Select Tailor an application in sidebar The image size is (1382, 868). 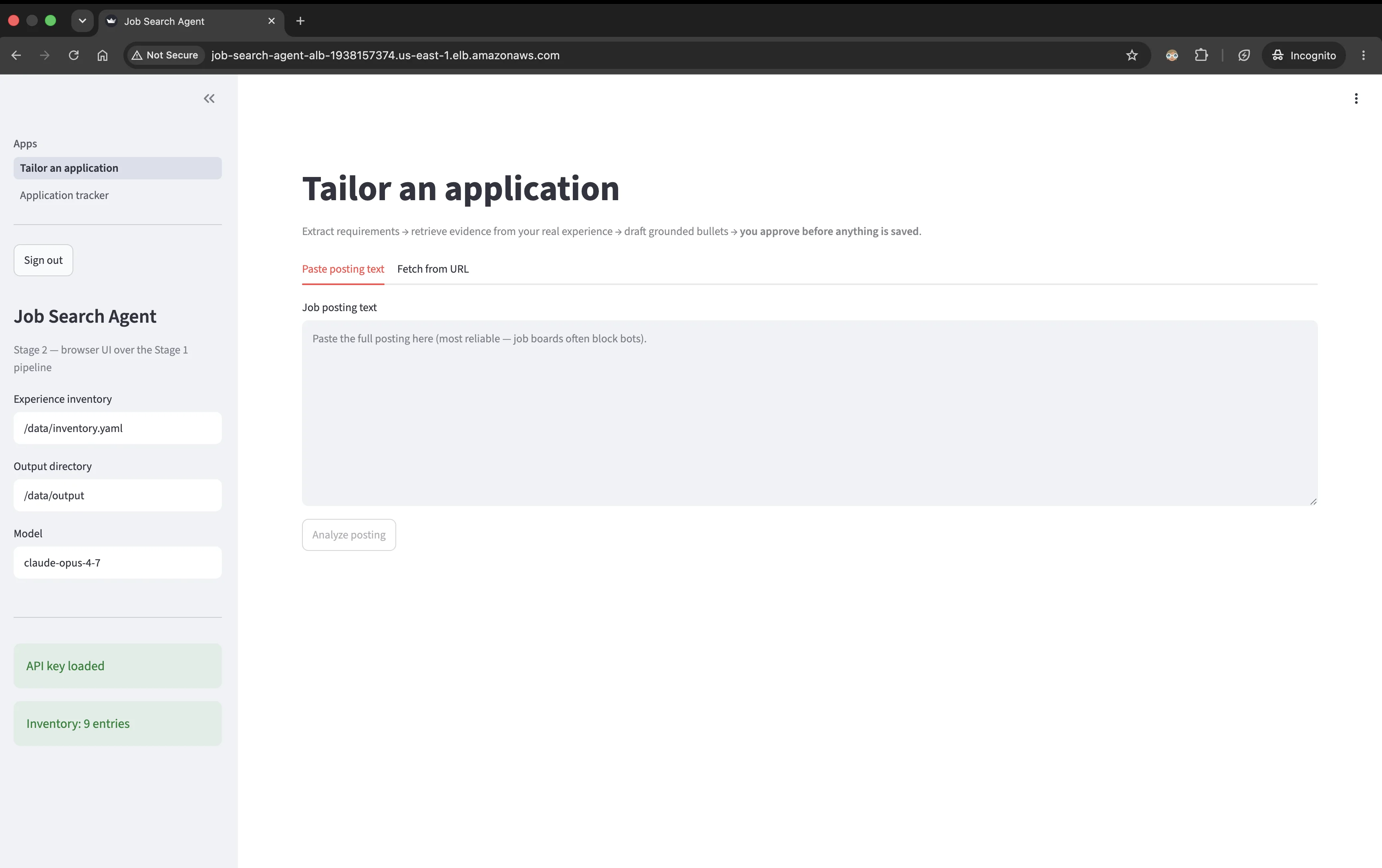(x=118, y=168)
